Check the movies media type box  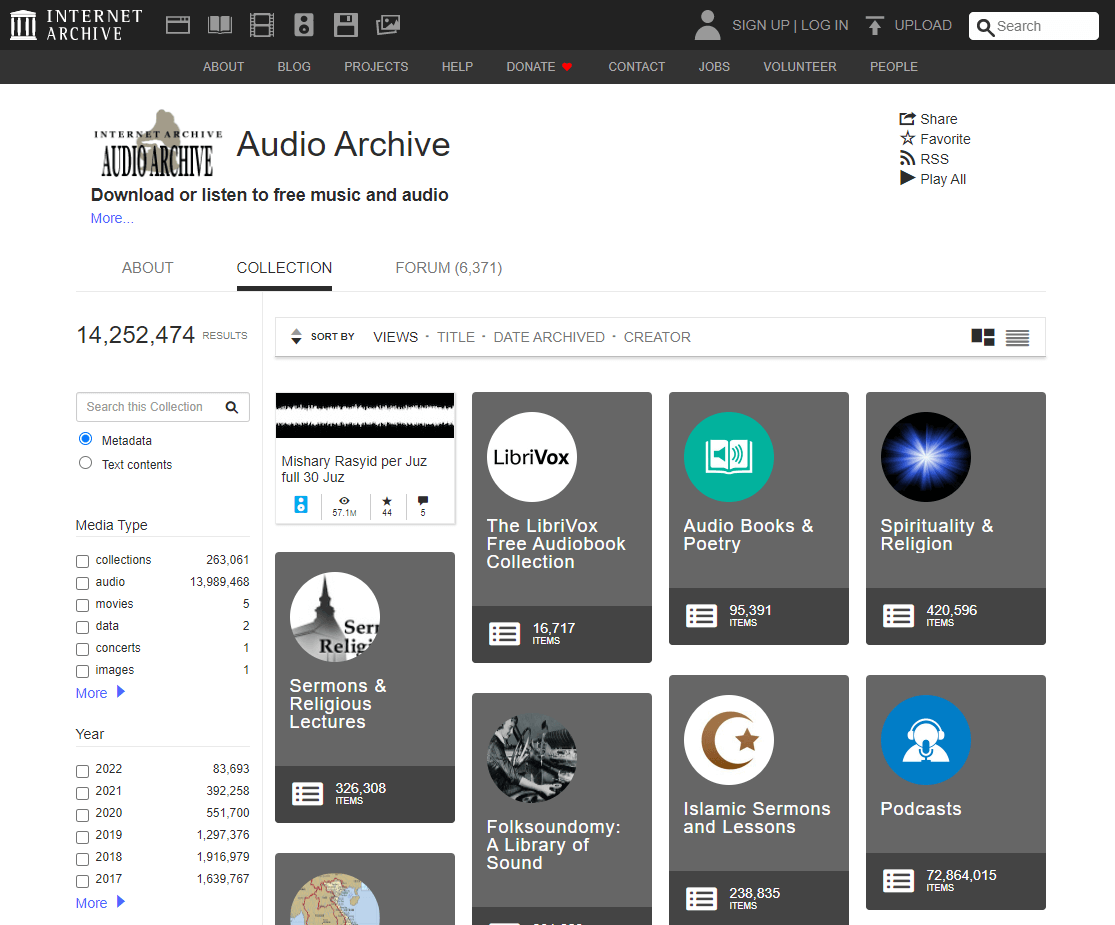(x=82, y=605)
